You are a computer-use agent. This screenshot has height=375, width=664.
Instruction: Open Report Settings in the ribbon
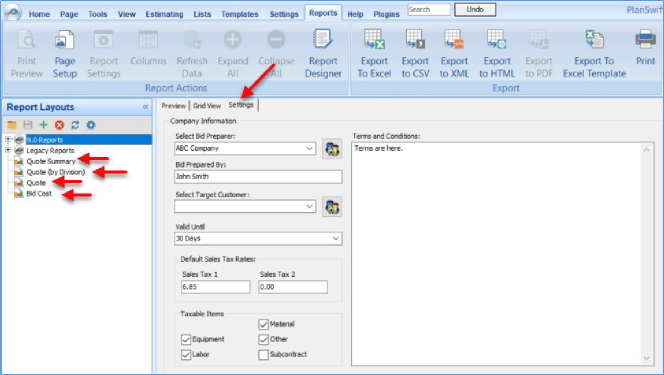tap(104, 54)
